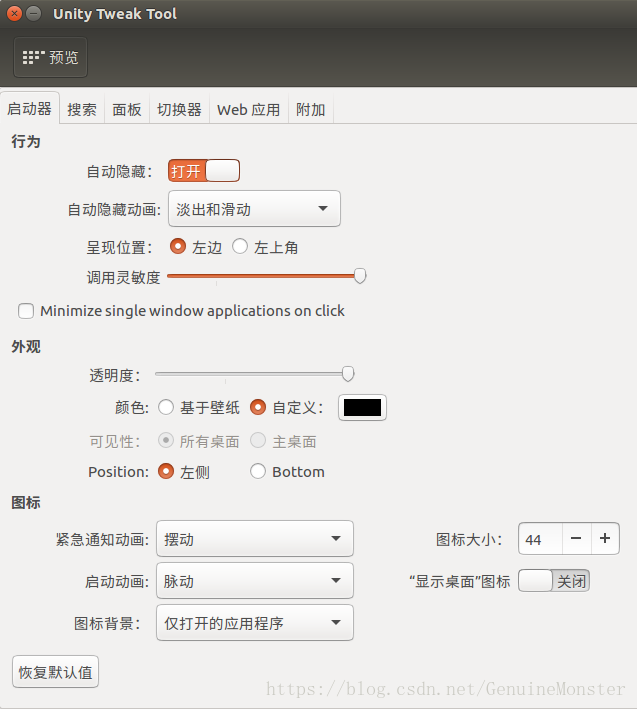The image size is (637, 709).
Task: Click the 恢复默认值 button
Action: click(x=55, y=671)
